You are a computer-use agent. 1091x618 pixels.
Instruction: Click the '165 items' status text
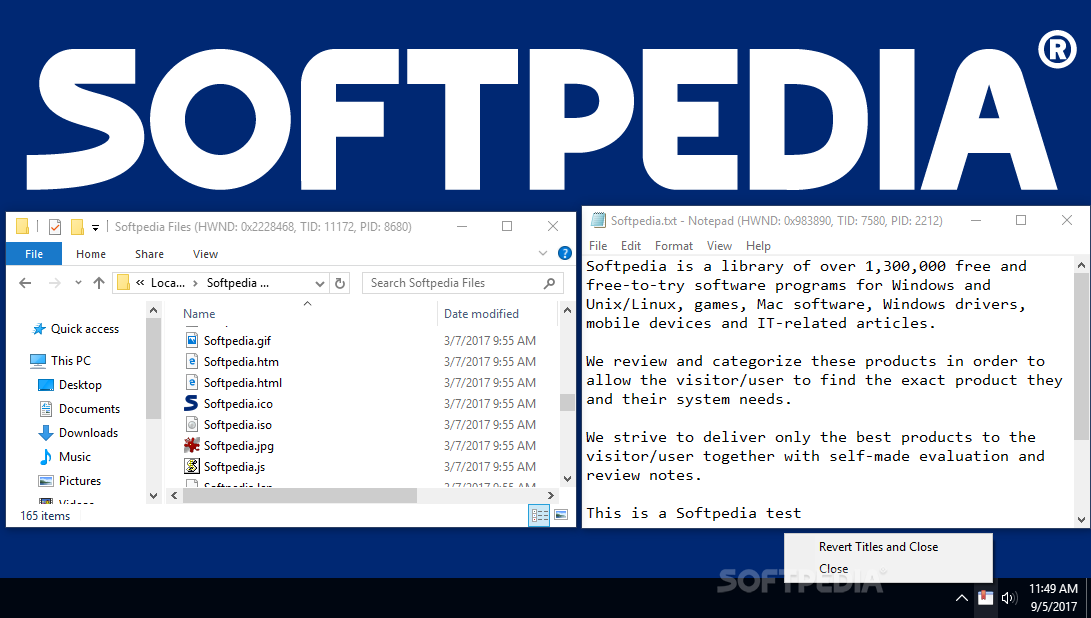click(x=45, y=516)
